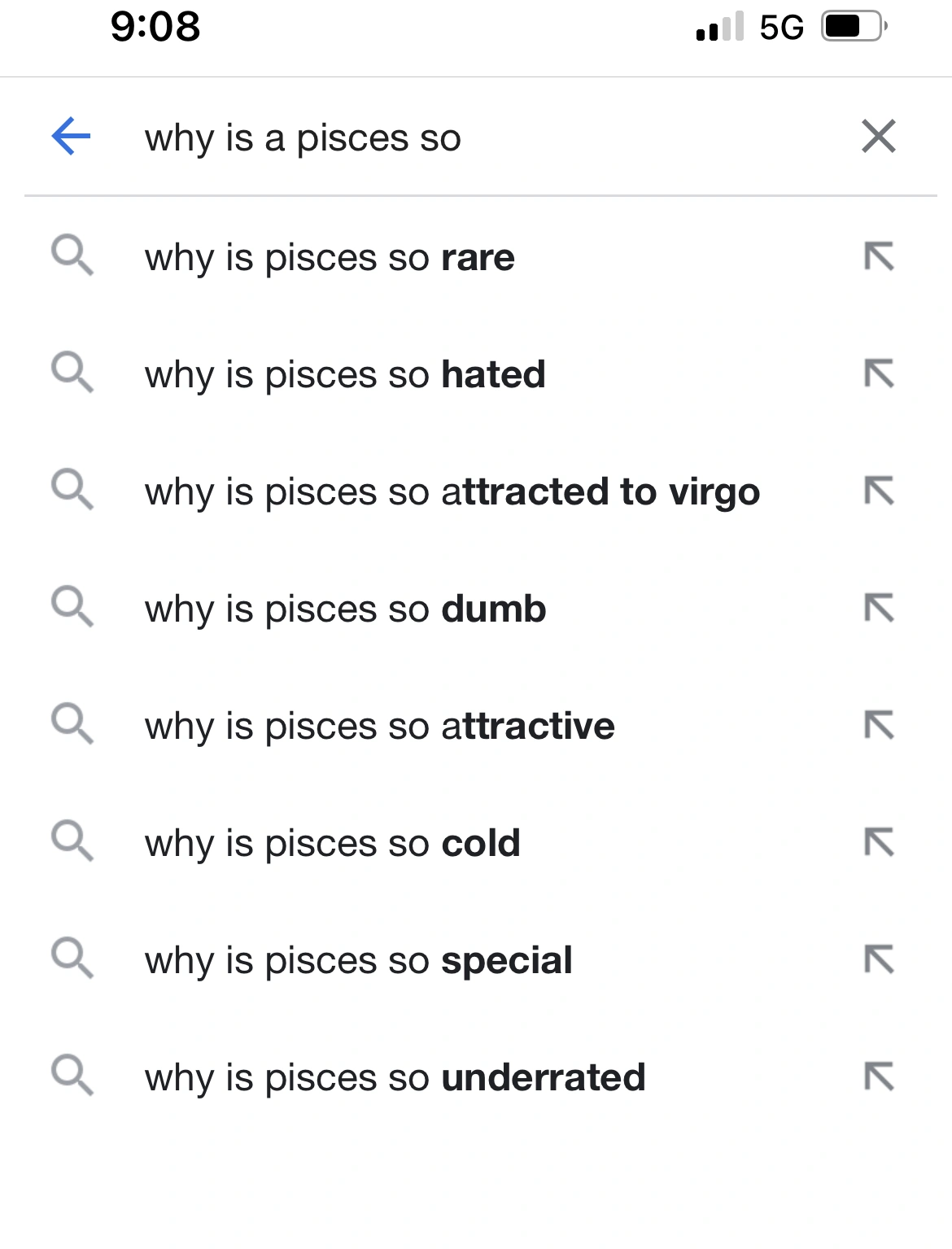Tap the search field text
Image resolution: width=952 pixels, height=1249 pixels.
(x=303, y=138)
